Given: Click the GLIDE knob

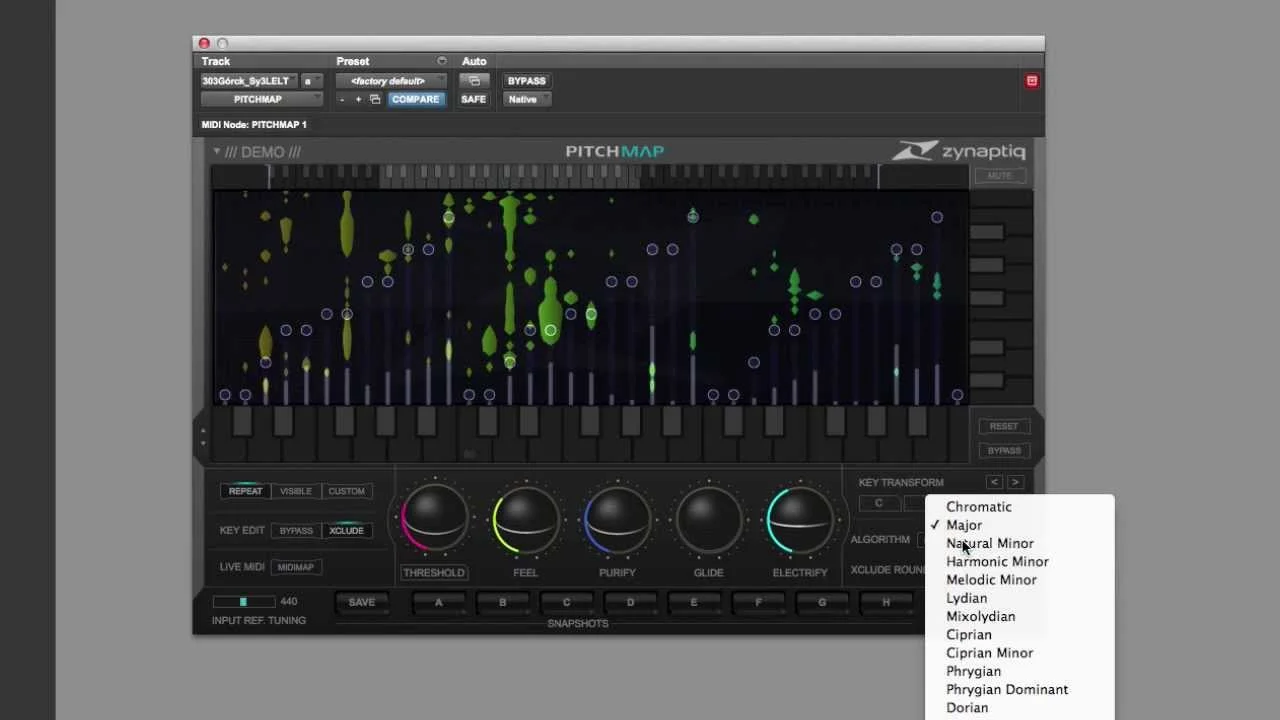Looking at the screenshot, I should (x=708, y=519).
